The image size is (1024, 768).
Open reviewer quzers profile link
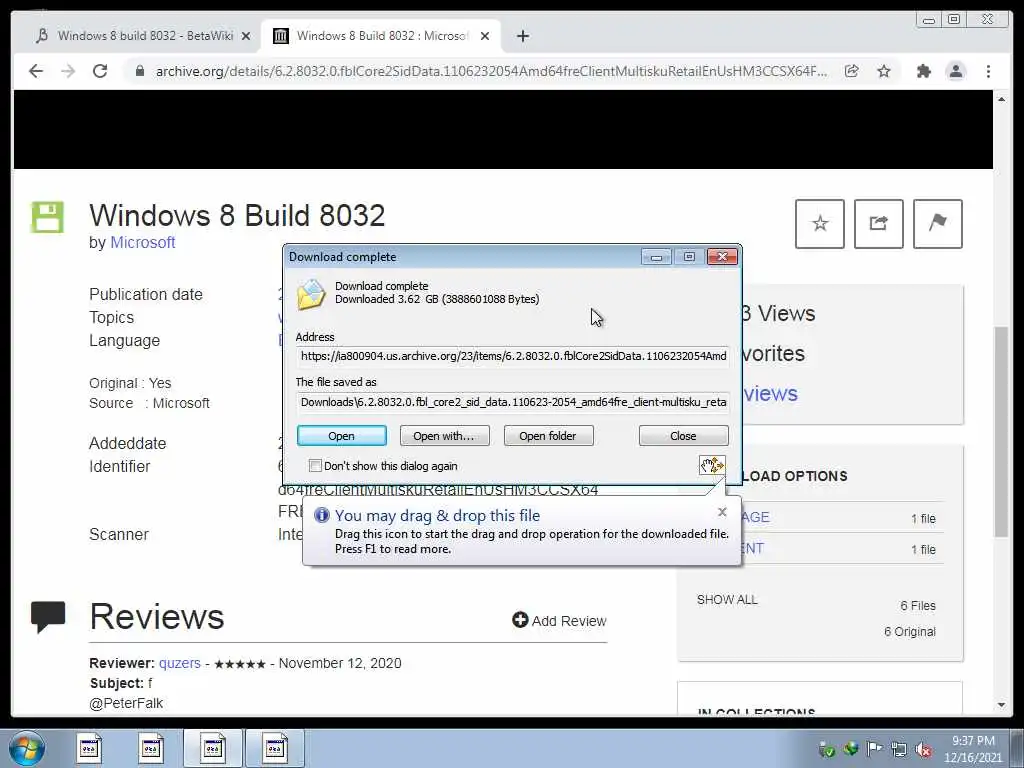tap(180, 663)
